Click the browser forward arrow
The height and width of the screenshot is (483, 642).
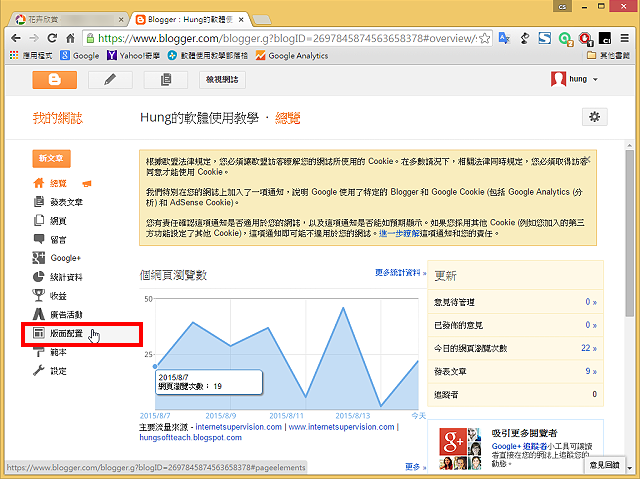[34, 38]
